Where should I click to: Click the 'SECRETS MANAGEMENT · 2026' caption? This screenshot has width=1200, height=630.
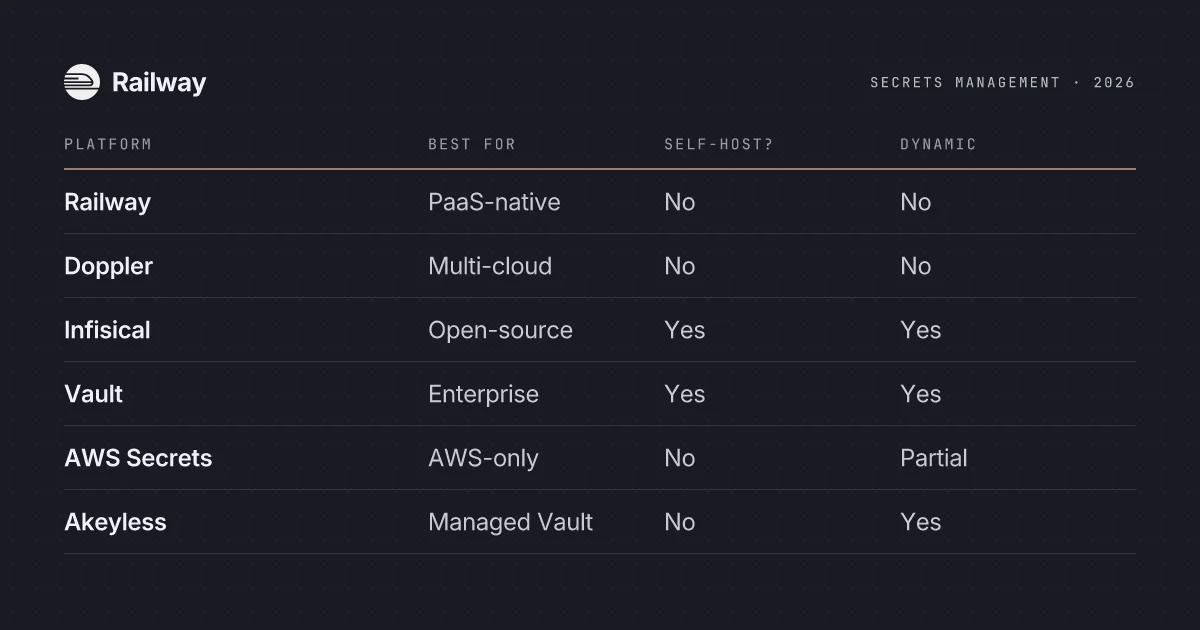point(1003,83)
